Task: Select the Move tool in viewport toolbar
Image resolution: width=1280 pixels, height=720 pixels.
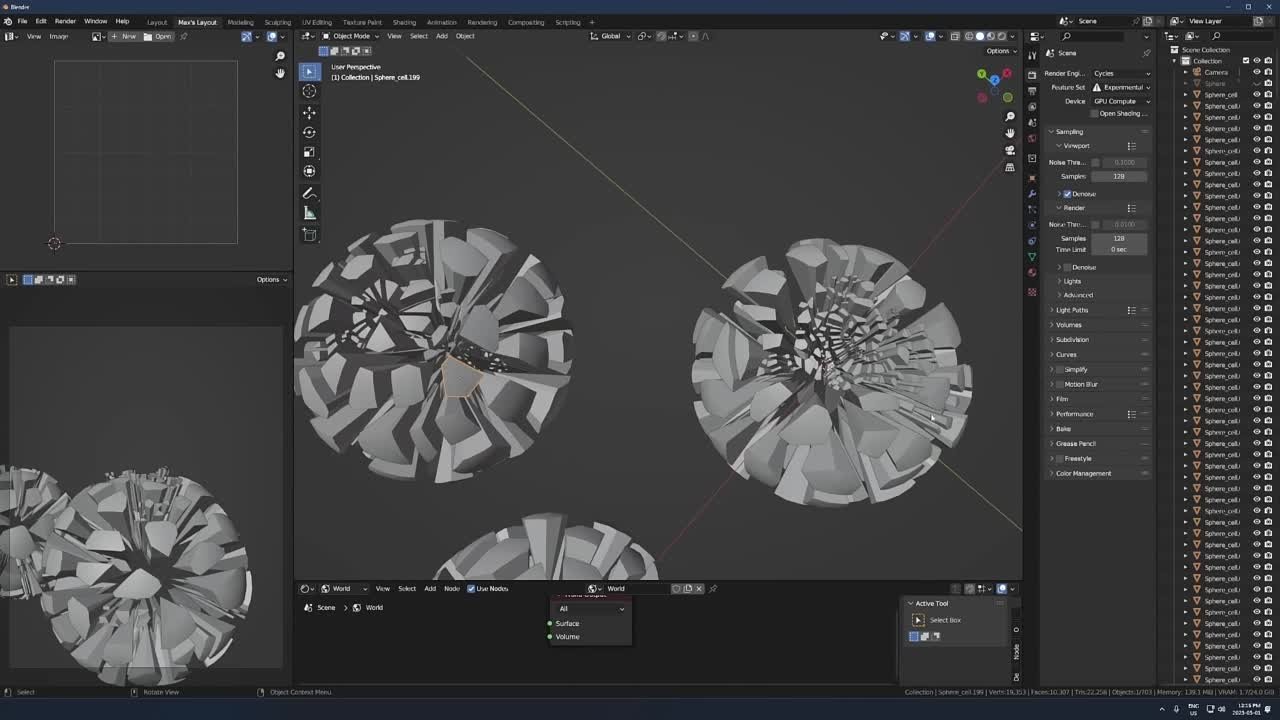Action: 309,112
